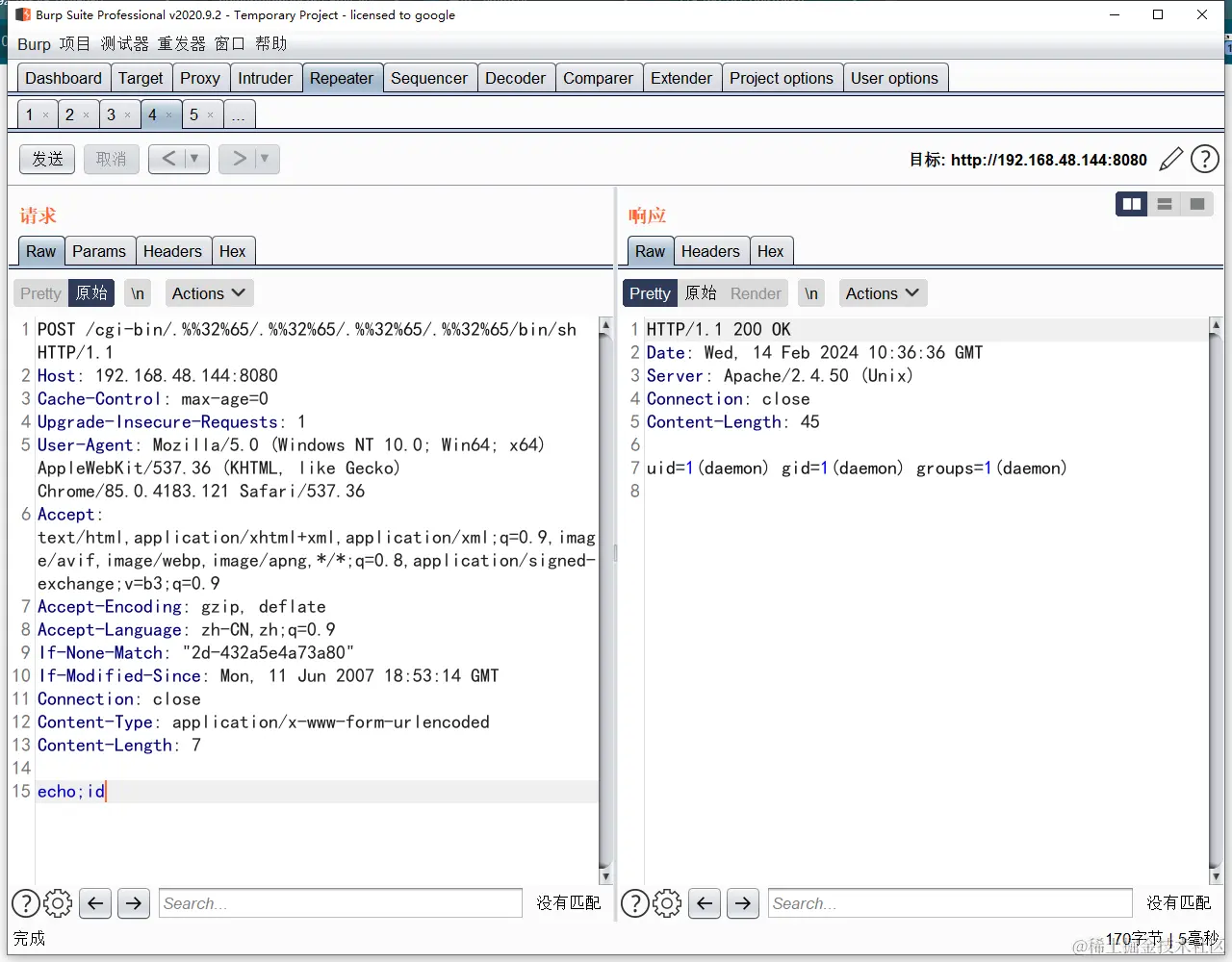Open the 窗口 menu
Screen dimensions: 1232x962
[230, 44]
